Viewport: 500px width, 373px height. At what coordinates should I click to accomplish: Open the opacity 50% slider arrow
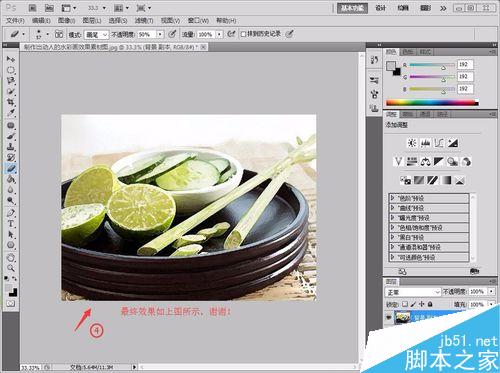(x=161, y=34)
